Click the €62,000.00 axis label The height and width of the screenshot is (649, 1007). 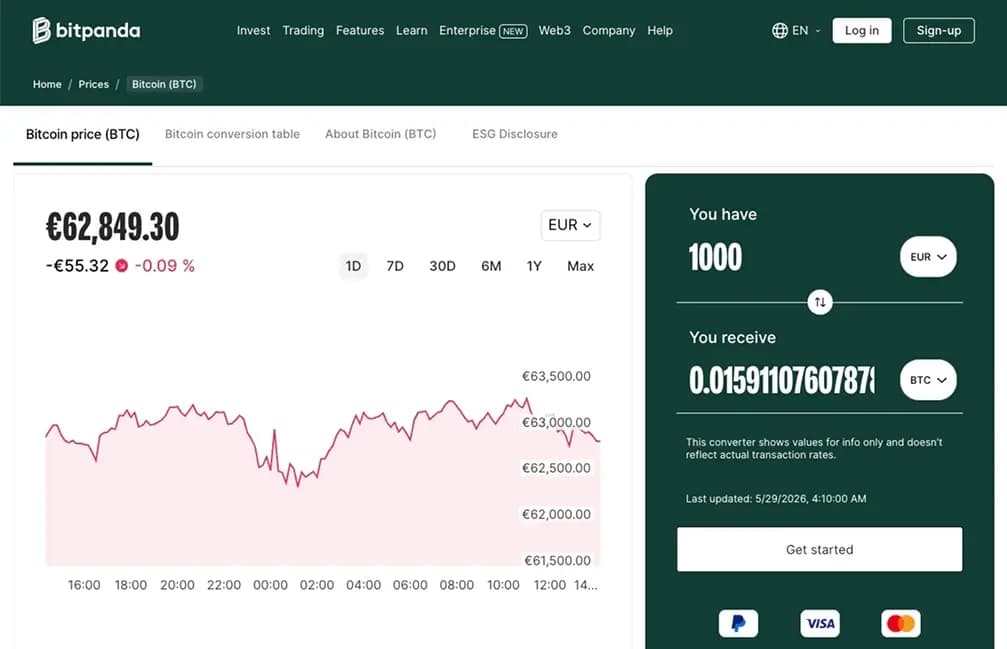click(x=556, y=514)
